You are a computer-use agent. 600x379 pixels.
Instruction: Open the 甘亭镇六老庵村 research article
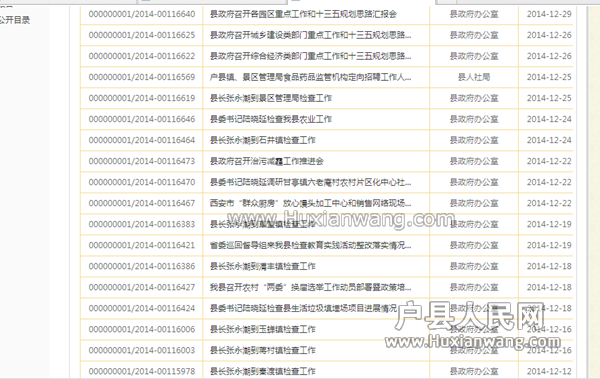coord(310,183)
